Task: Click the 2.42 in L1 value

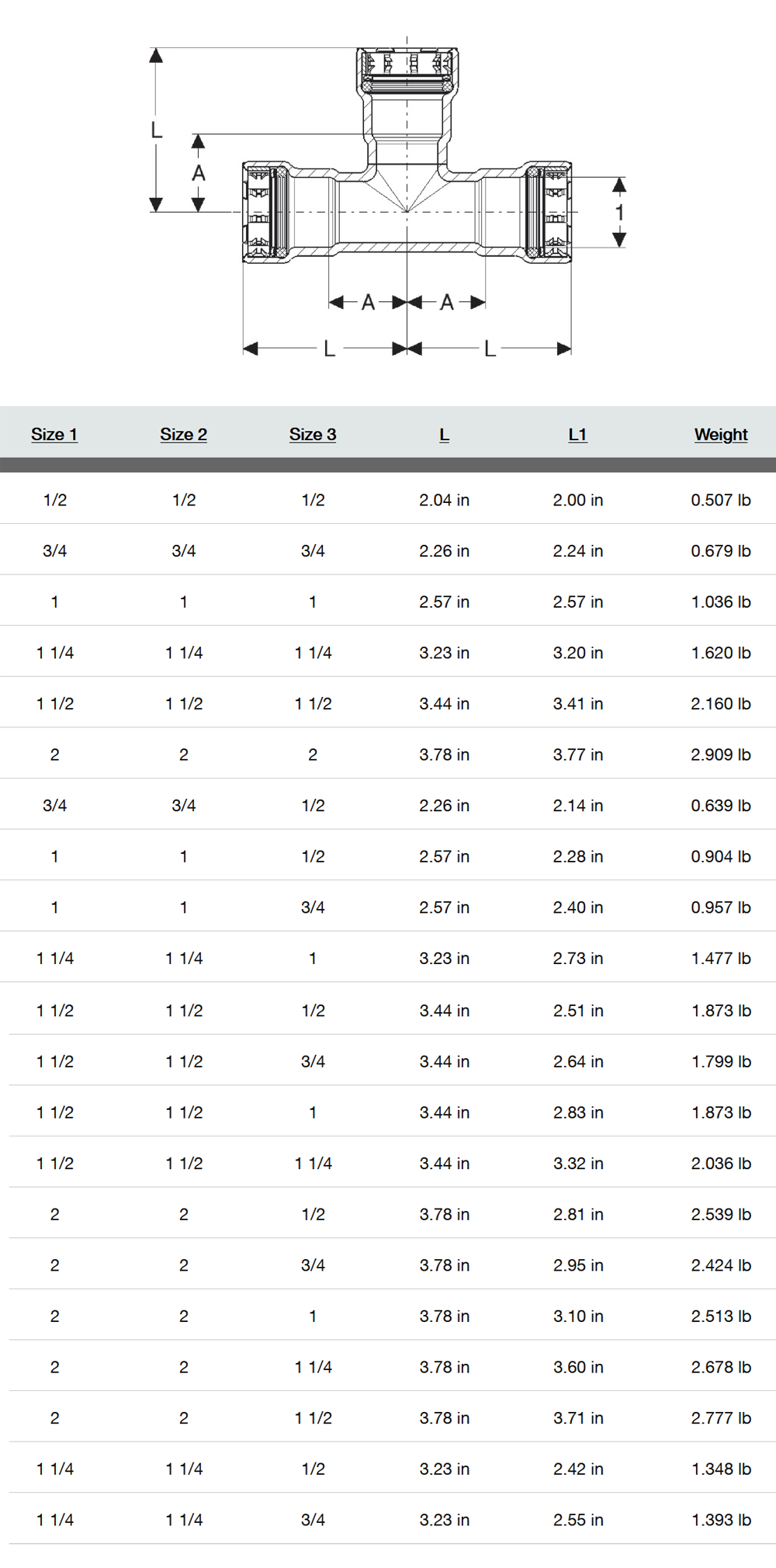Action: [578, 1469]
